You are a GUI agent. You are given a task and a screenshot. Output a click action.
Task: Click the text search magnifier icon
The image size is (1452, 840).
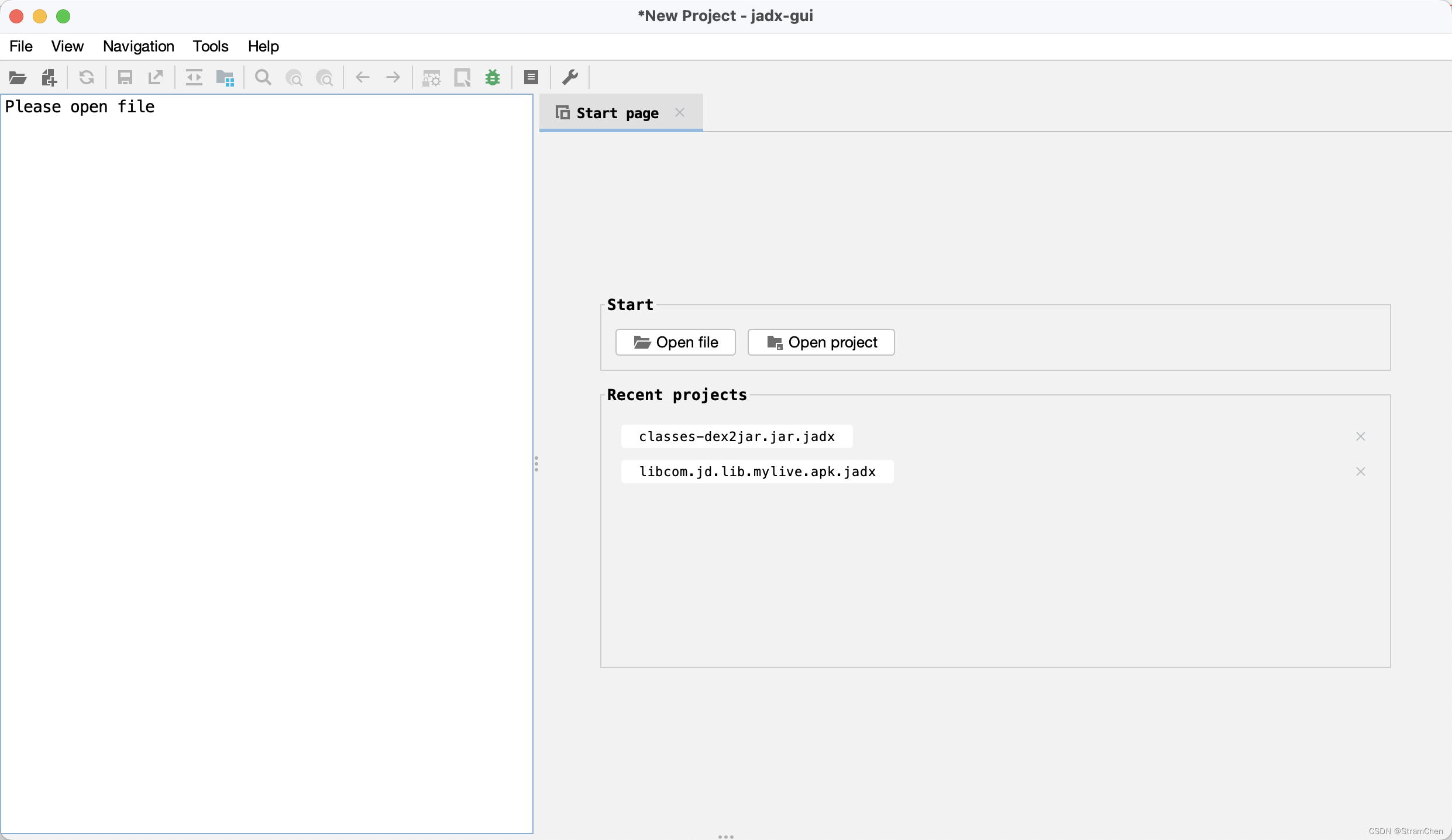click(x=263, y=77)
